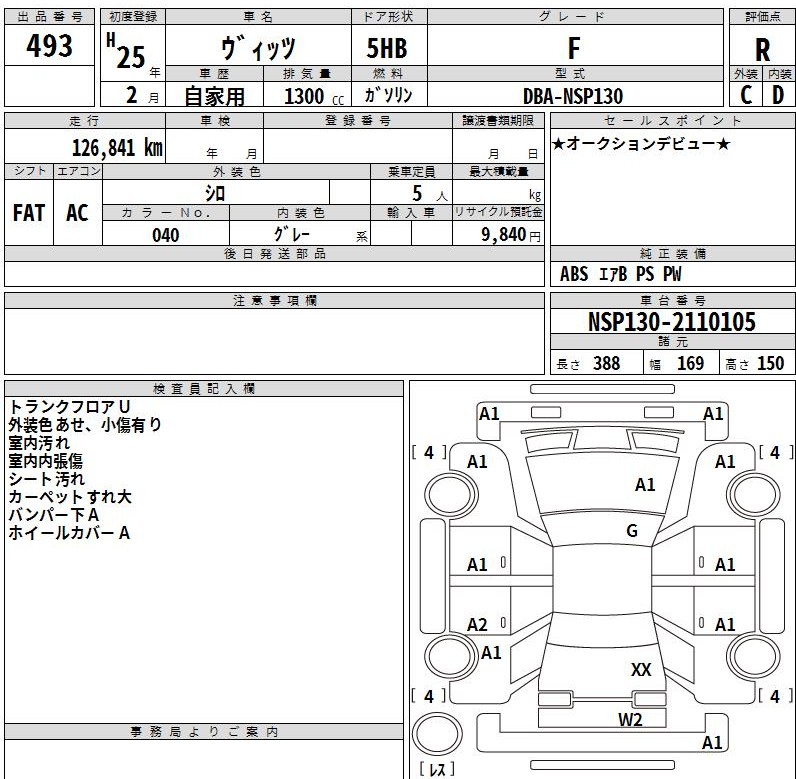Select the mileage 126,841 km
Screen dimensions: 796x779
tap(117, 148)
